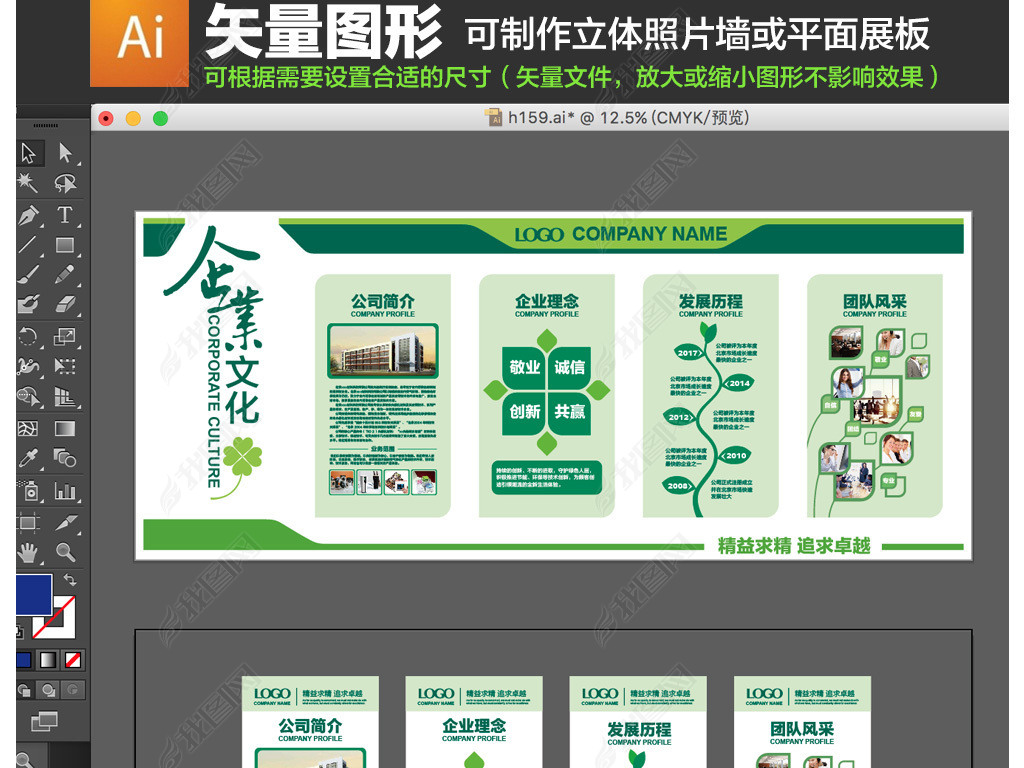Select the Magic Wand tool
Viewport: 1024px width, 768px height.
pos(28,183)
